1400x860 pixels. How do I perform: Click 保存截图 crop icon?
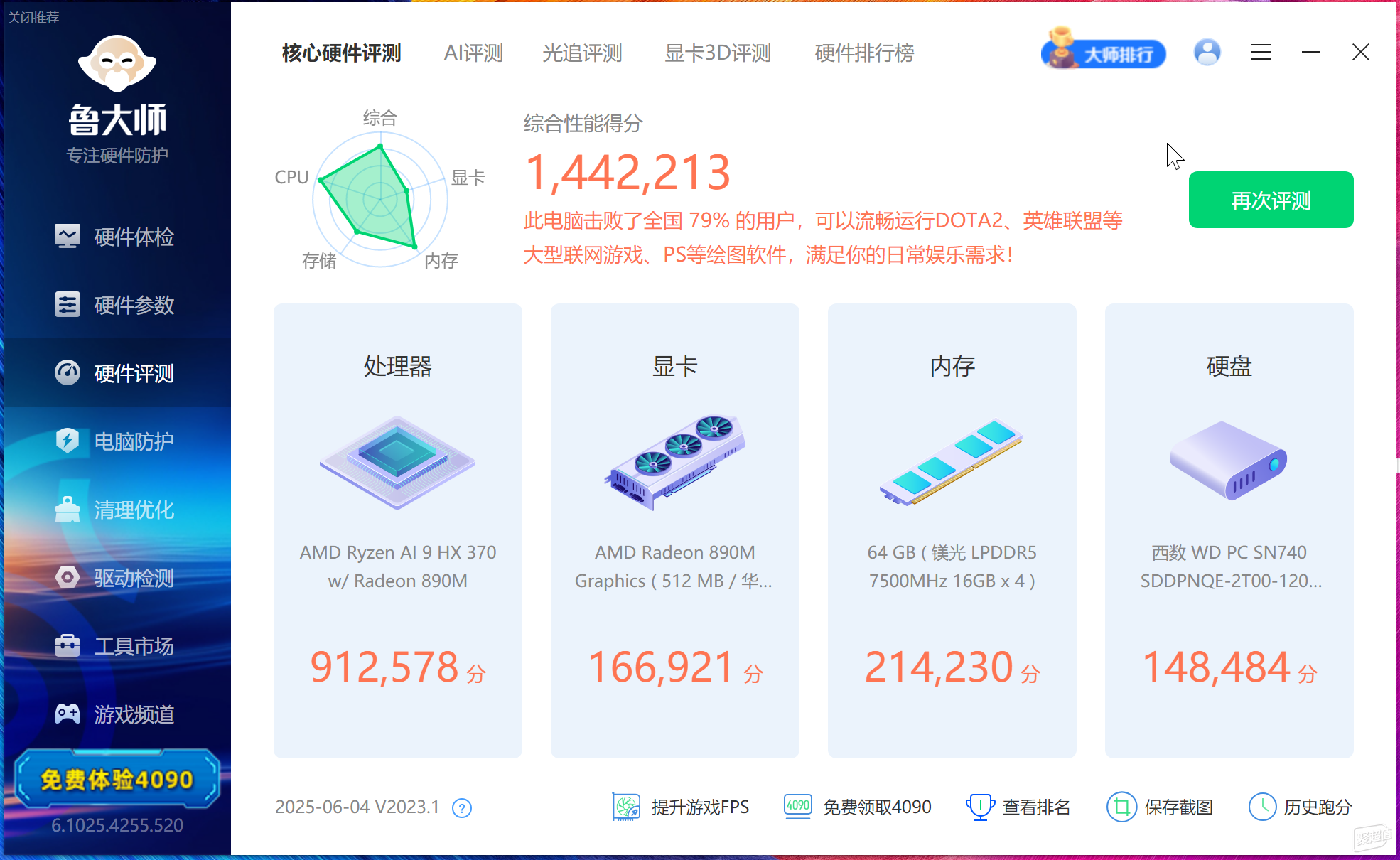point(1121,807)
